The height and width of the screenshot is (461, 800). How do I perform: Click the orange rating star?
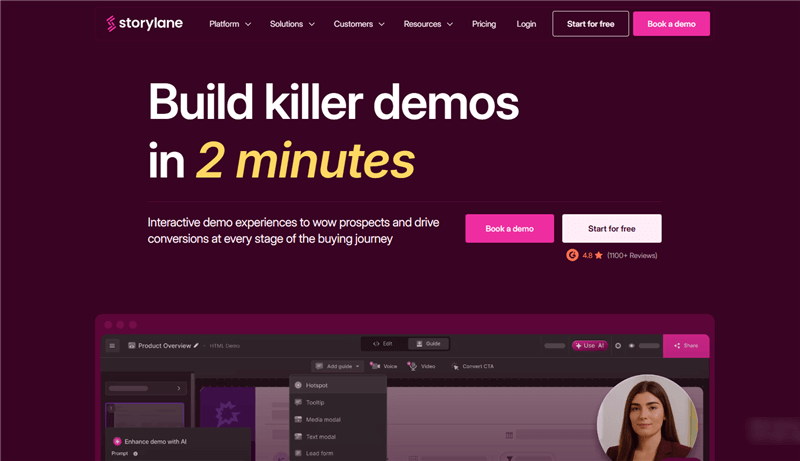pos(598,255)
